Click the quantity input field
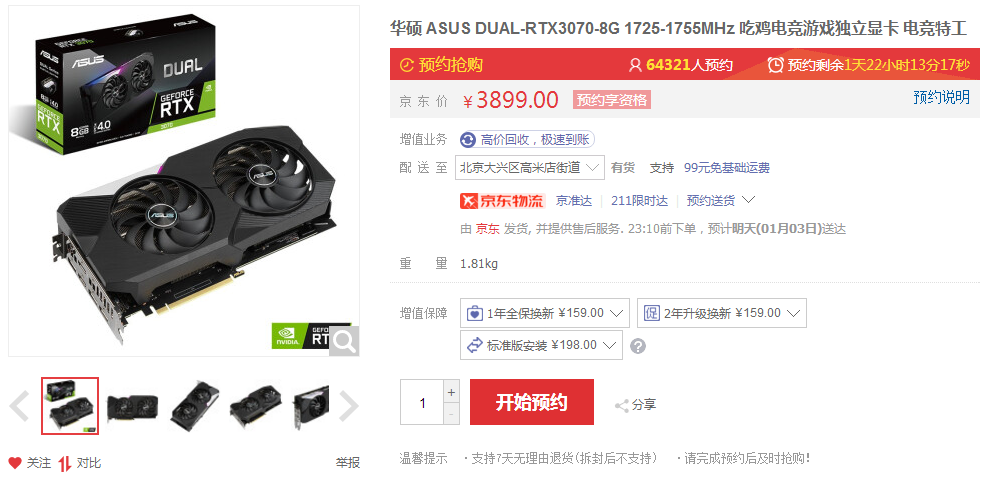The height and width of the screenshot is (481, 987). 422,402
